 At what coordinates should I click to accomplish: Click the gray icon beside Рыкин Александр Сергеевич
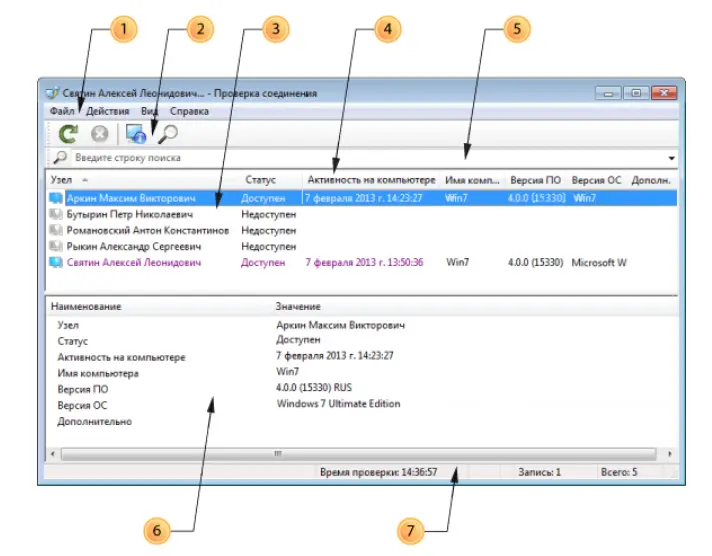[x=56, y=246]
